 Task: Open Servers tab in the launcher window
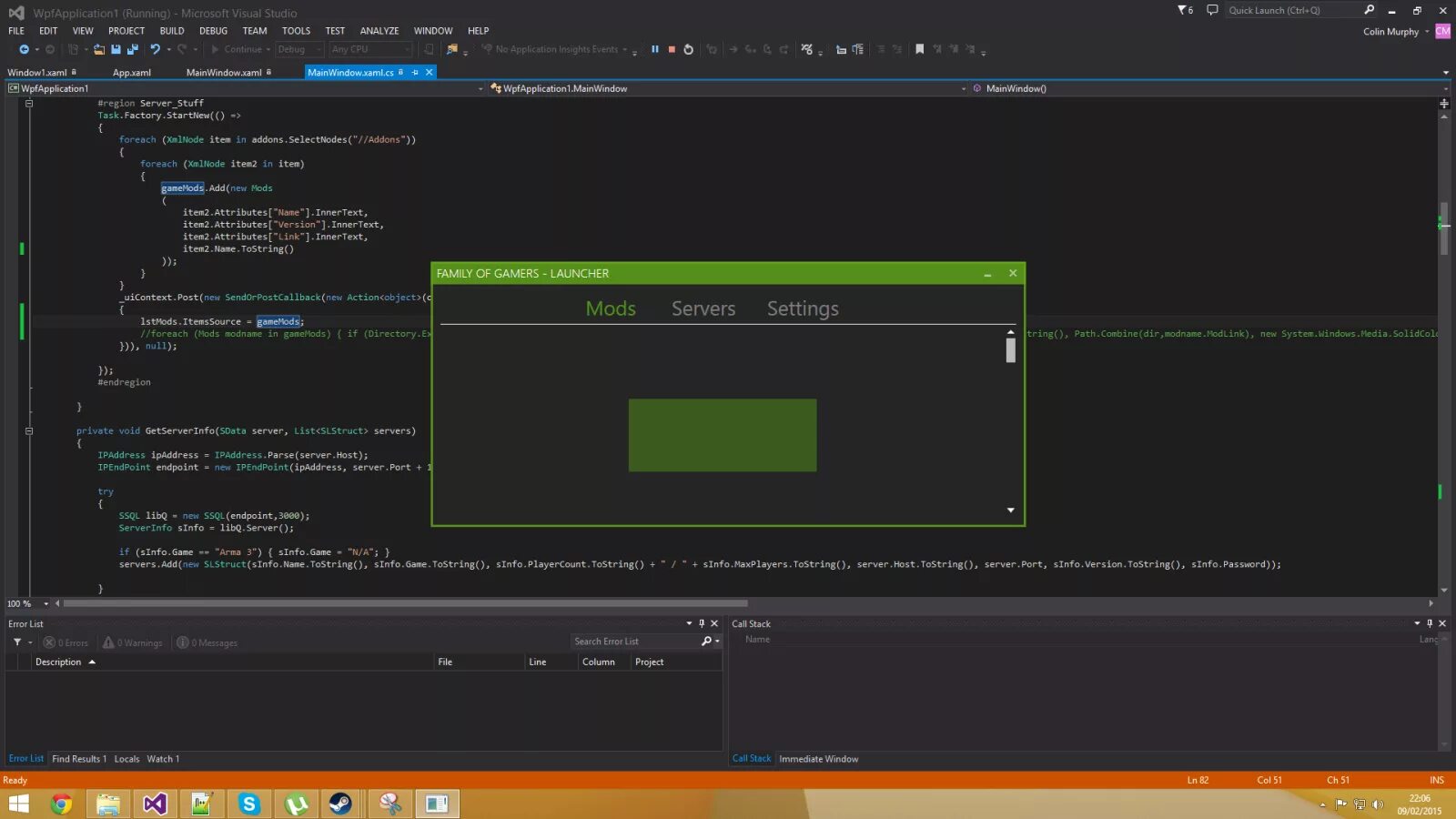[703, 308]
